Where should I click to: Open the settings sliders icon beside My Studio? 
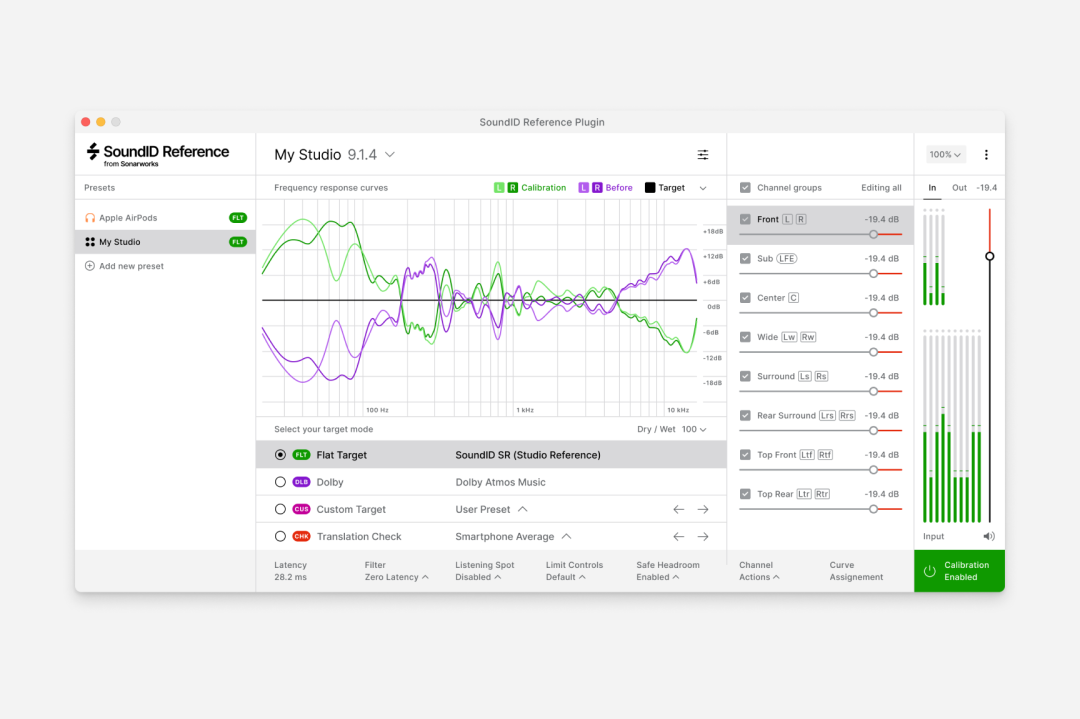tap(703, 155)
